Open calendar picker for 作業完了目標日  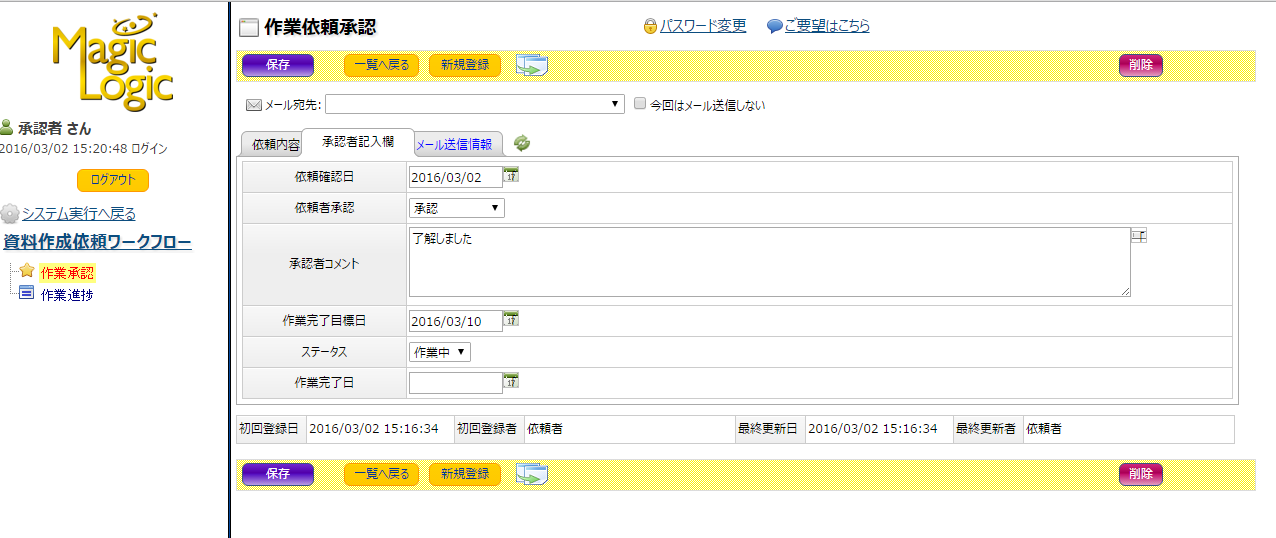pos(511,319)
